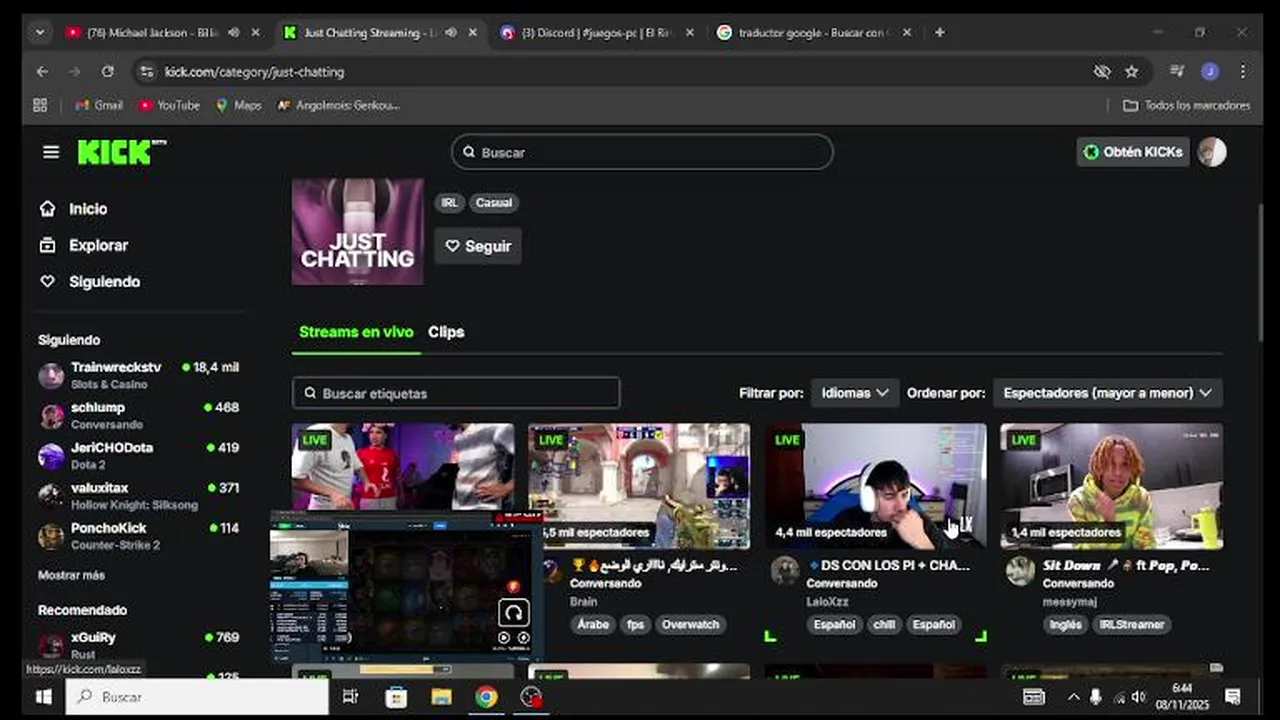Open the Maps bookmark
The height and width of the screenshot is (720, 1280).
pyautogui.click(x=238, y=105)
